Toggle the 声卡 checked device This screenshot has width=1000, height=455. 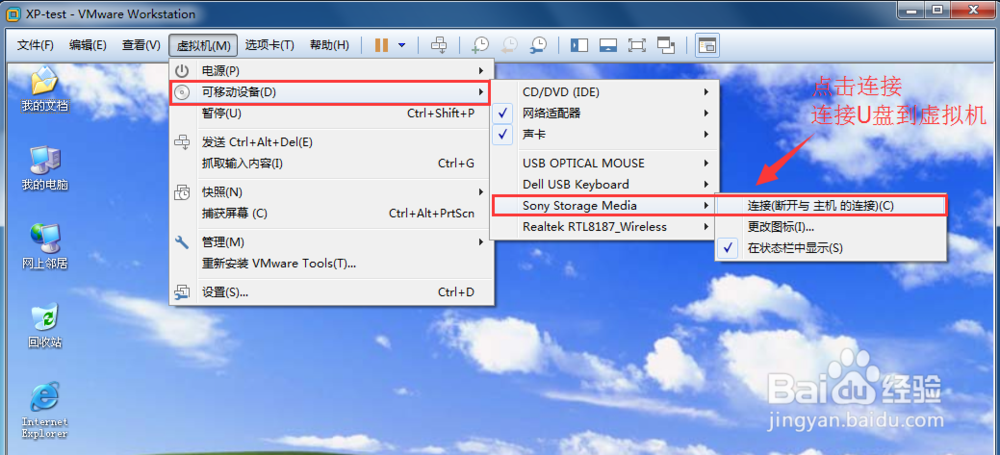pyautogui.click(x=604, y=135)
